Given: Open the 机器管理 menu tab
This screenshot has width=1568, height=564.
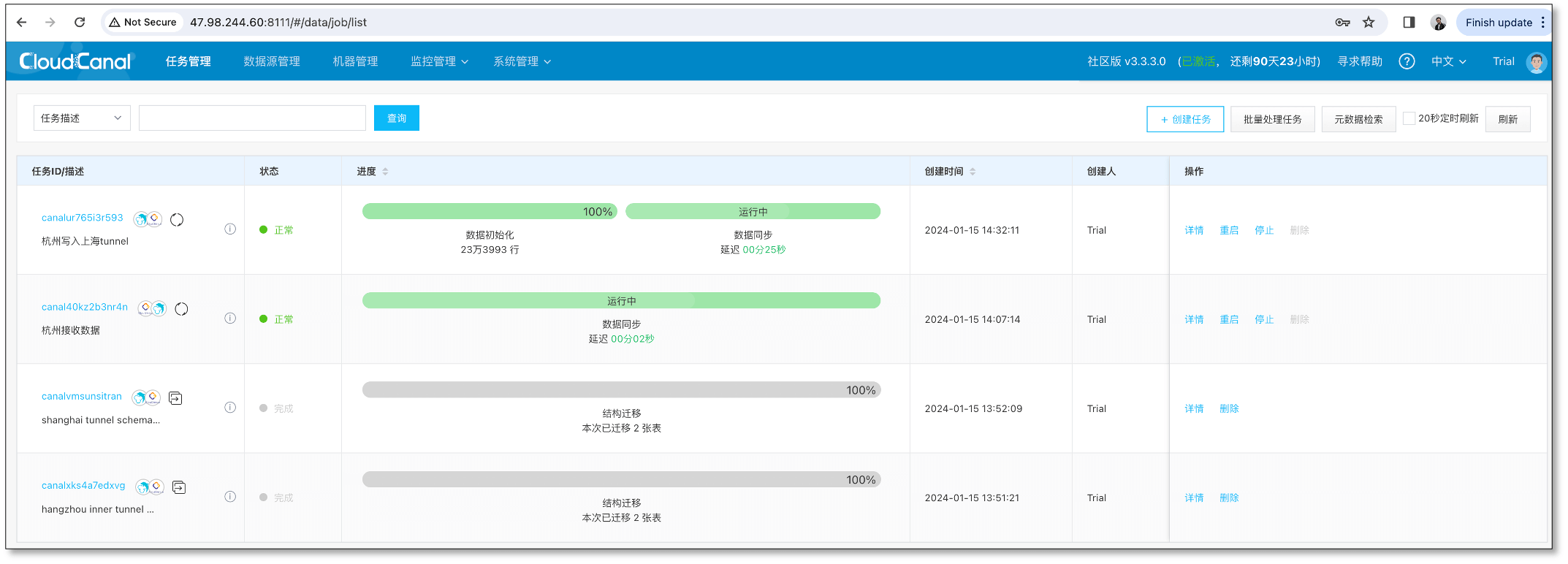Looking at the screenshot, I should tap(355, 61).
